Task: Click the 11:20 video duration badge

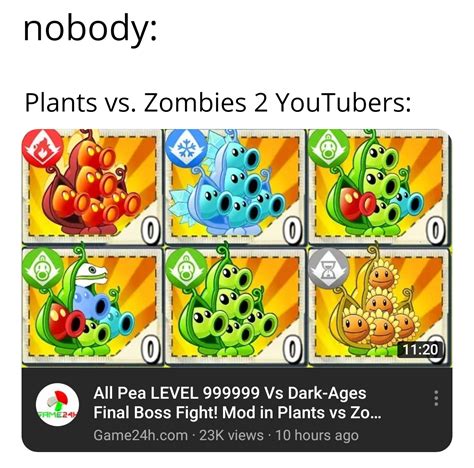Action: (x=421, y=349)
